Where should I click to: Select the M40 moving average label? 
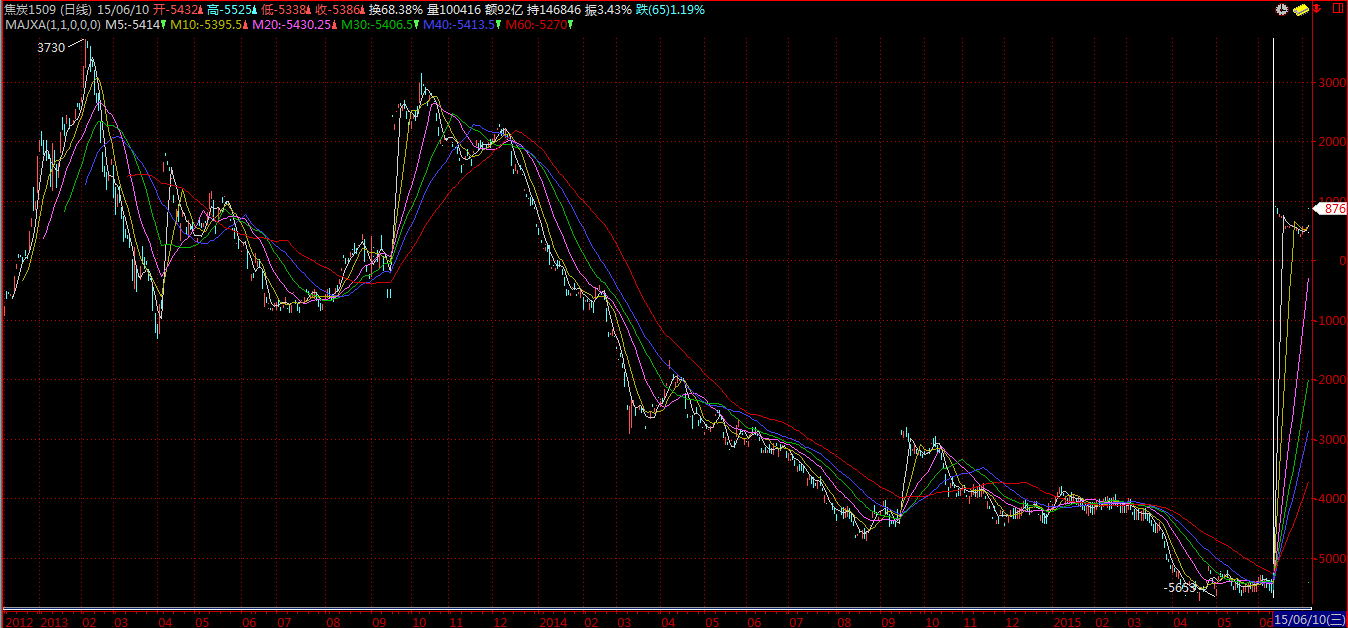(460, 24)
